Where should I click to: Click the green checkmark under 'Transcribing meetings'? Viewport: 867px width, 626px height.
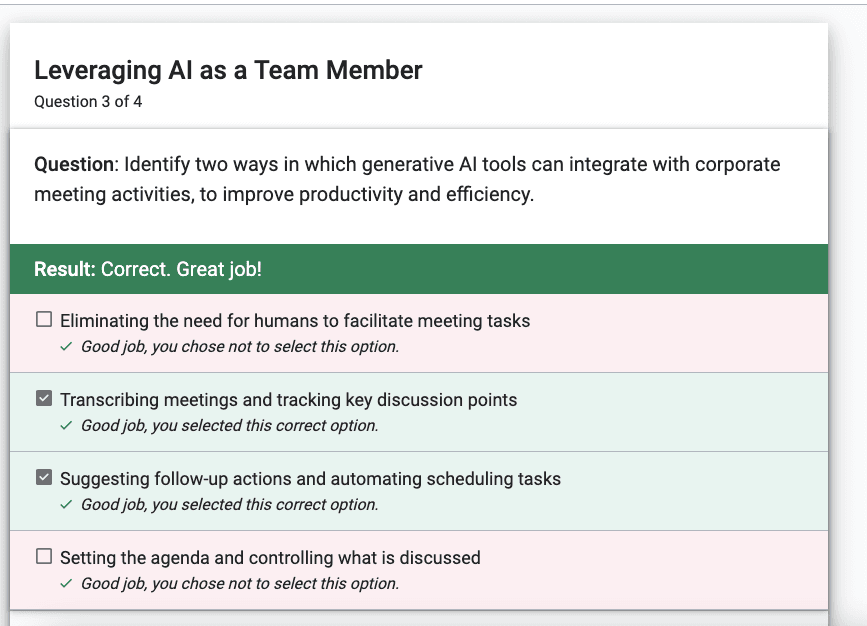(66, 426)
